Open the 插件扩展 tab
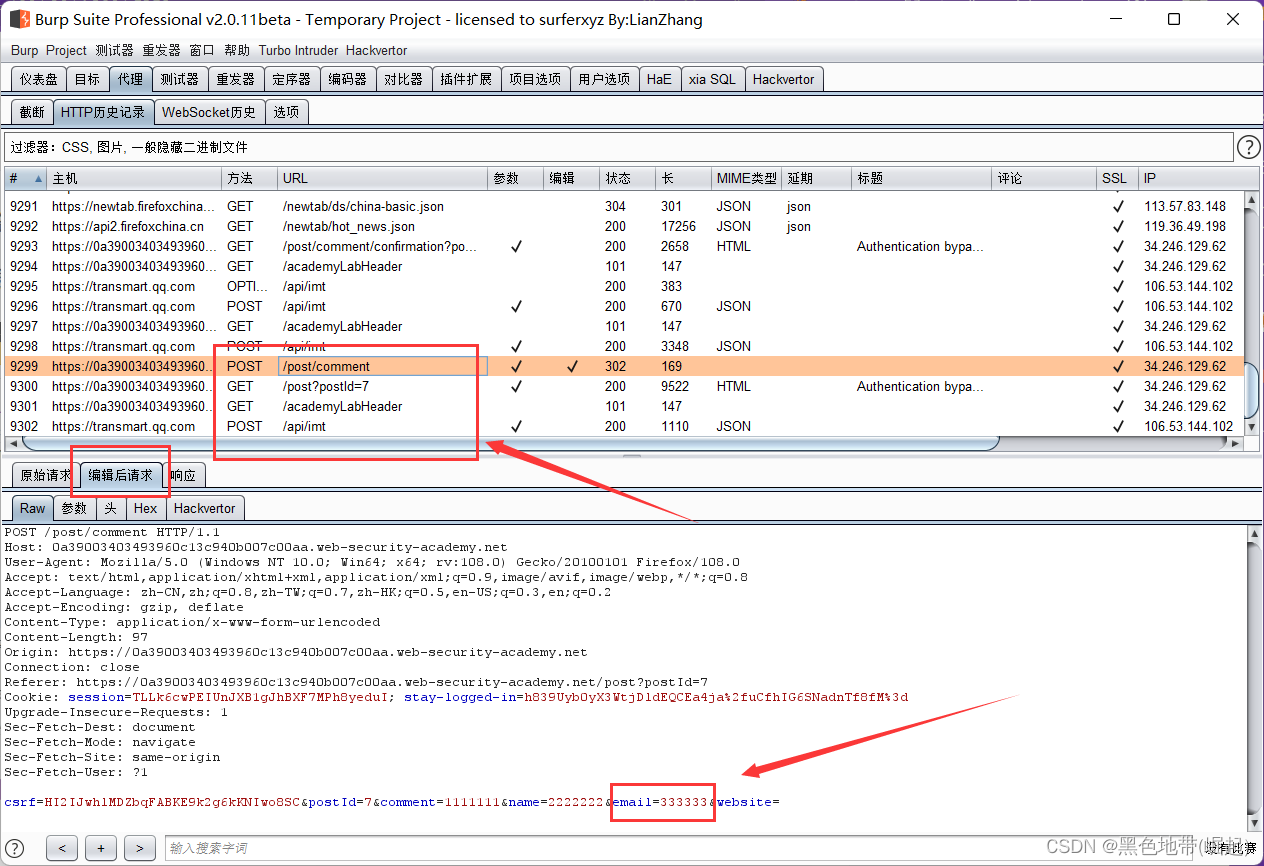The image size is (1264, 866). pyautogui.click(x=466, y=79)
